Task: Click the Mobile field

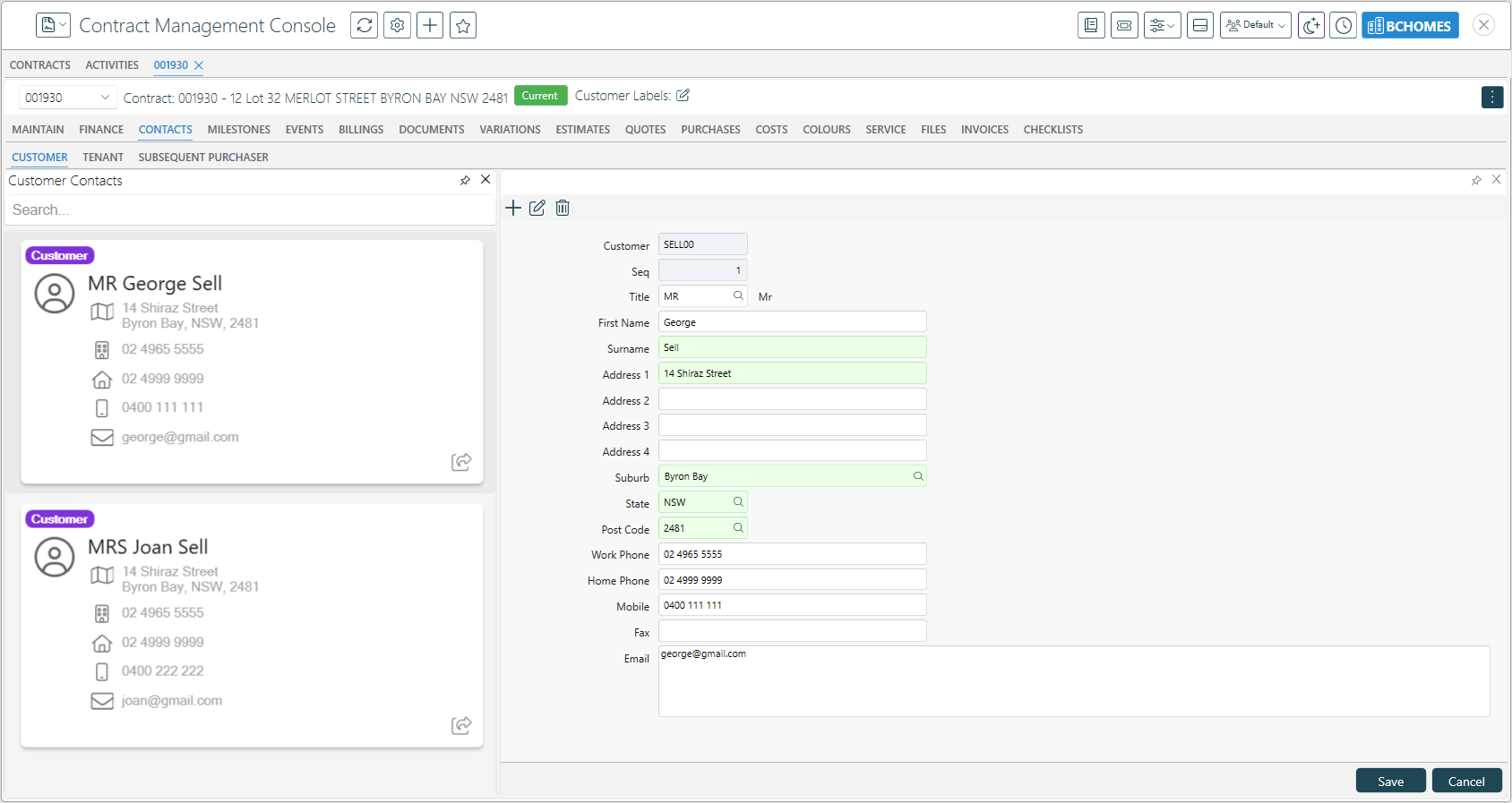Action: click(793, 605)
